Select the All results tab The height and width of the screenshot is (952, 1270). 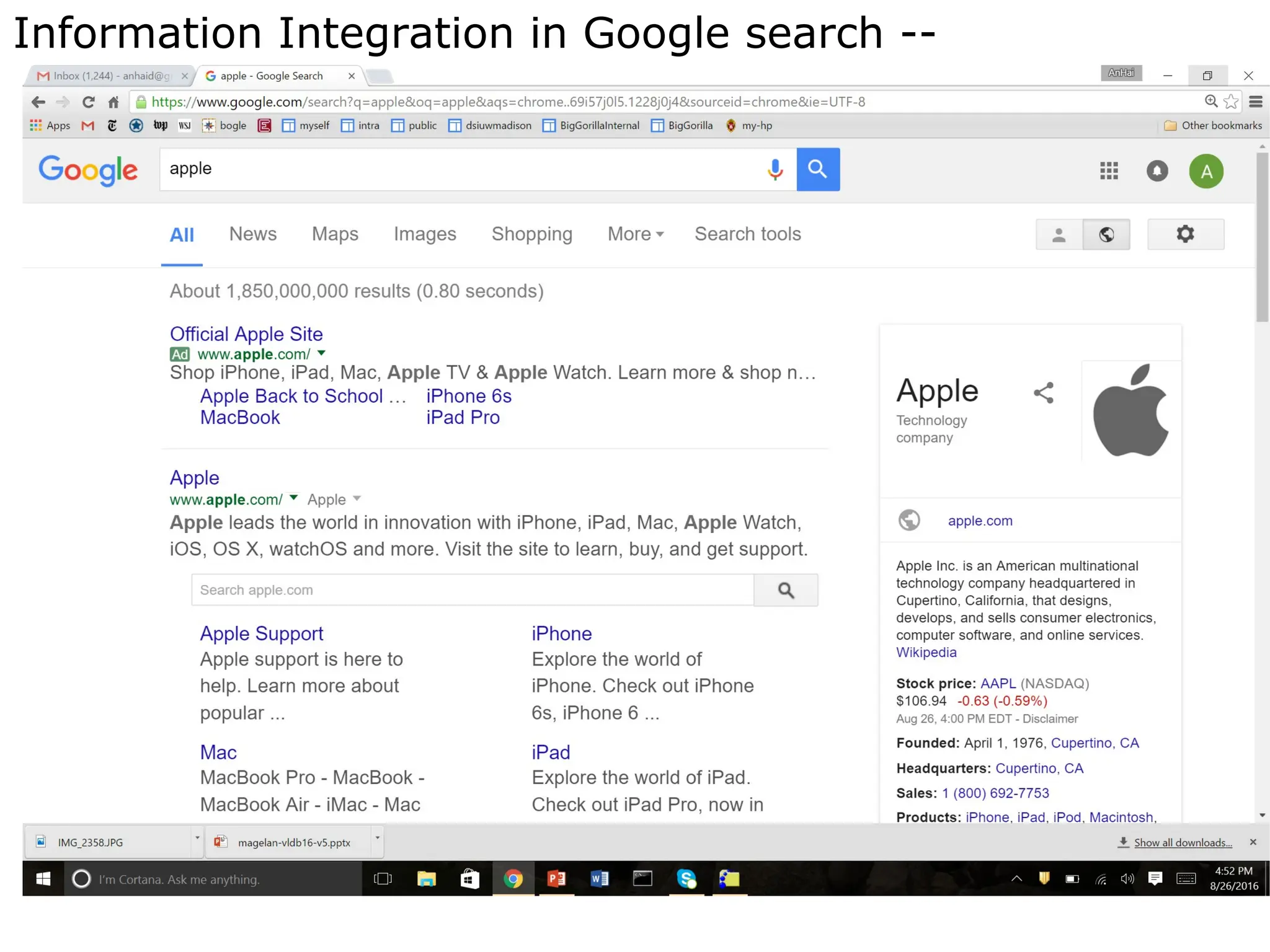[x=182, y=235]
